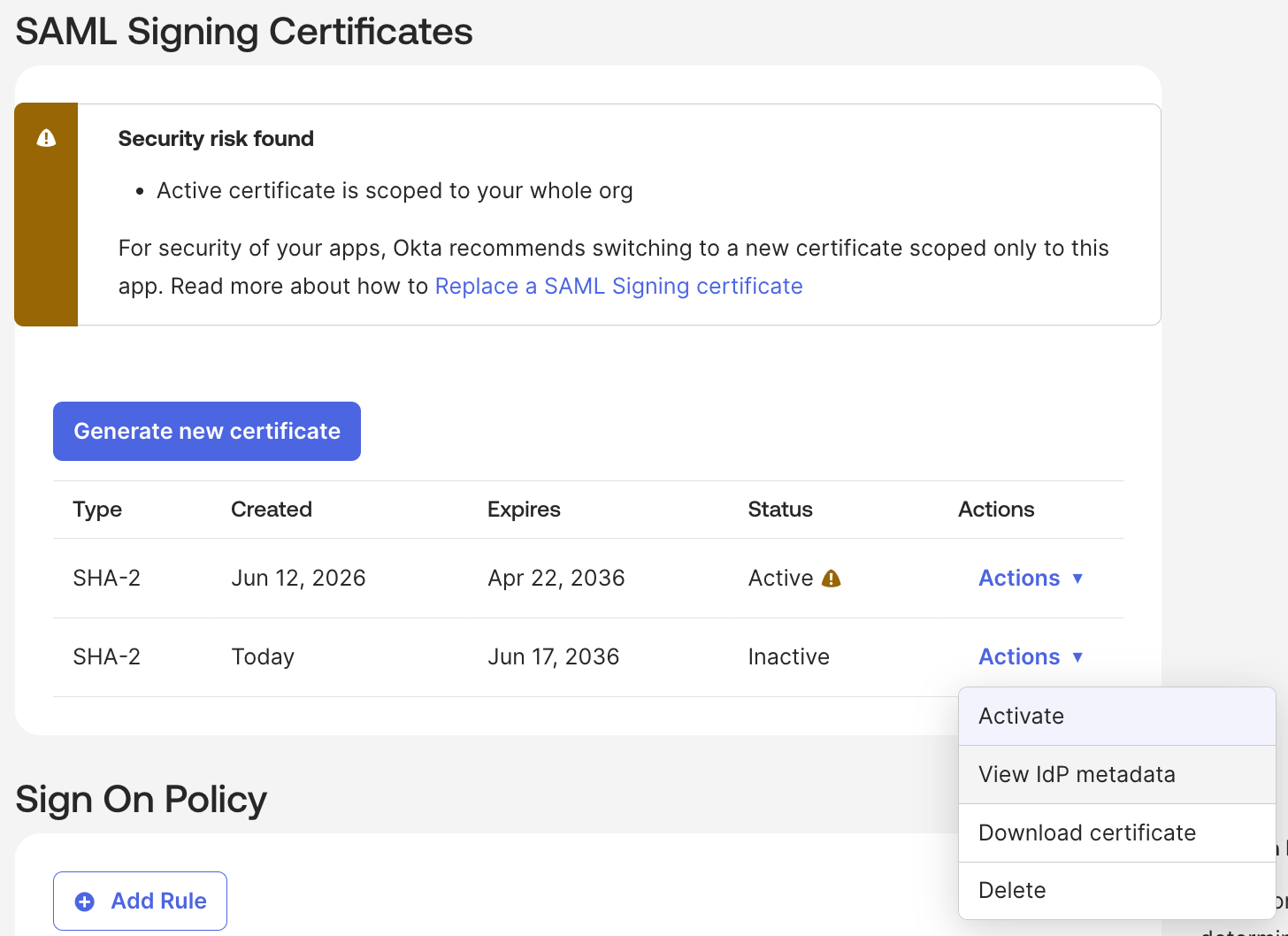Click the Jun 17, 2036 expiry date
1288x936 pixels.
coord(554,656)
